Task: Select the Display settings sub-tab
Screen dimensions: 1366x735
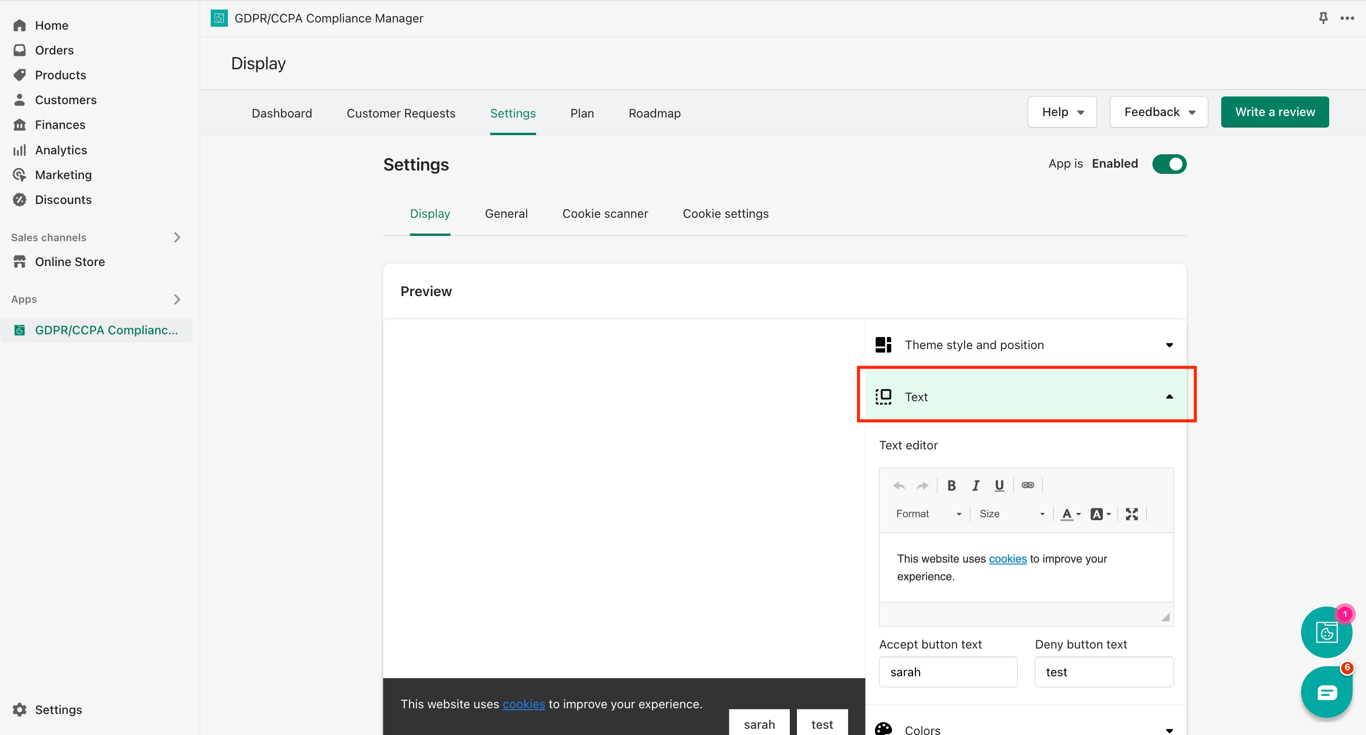Action: point(430,214)
